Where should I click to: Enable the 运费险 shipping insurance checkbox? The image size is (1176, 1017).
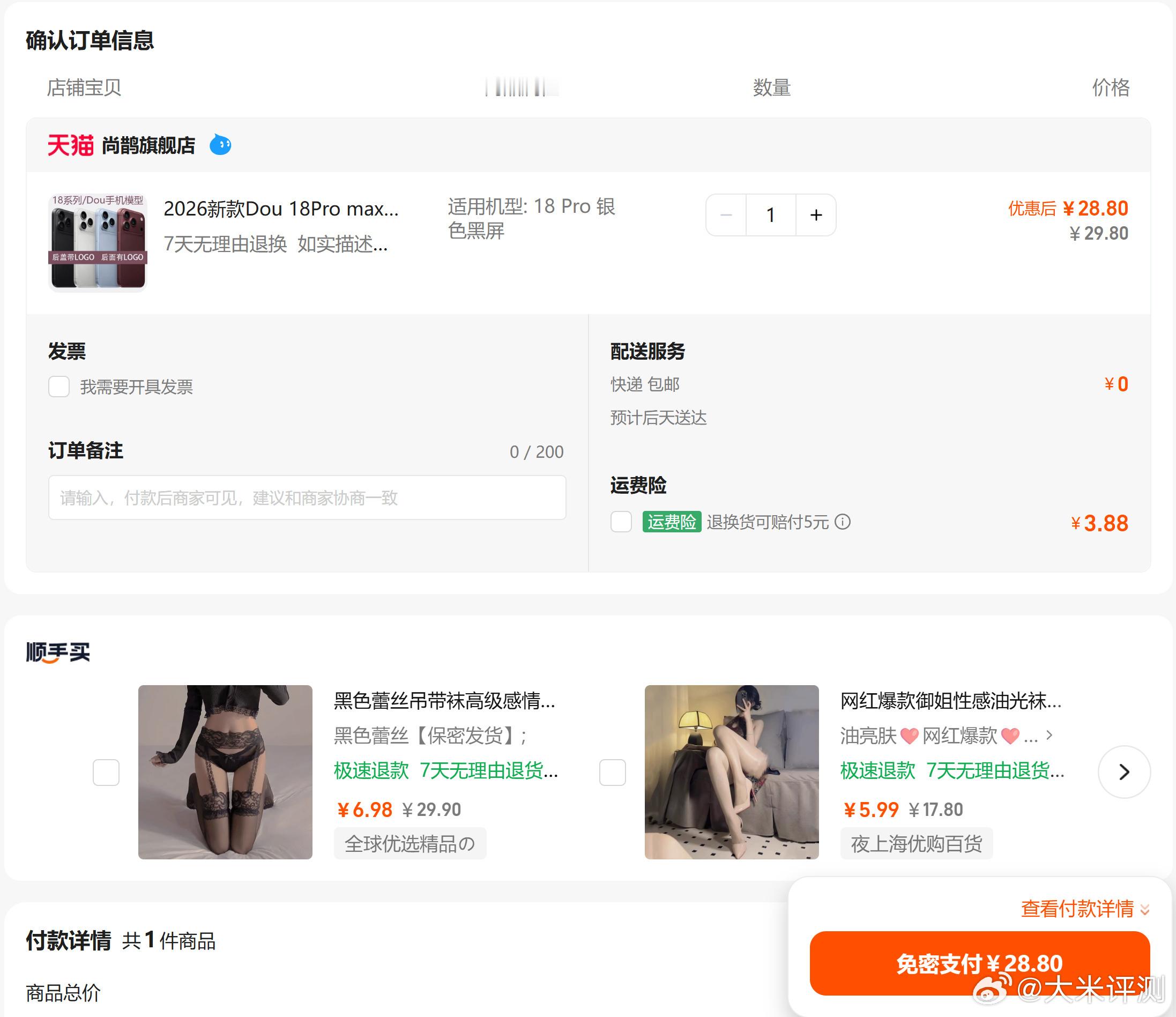coord(621,522)
